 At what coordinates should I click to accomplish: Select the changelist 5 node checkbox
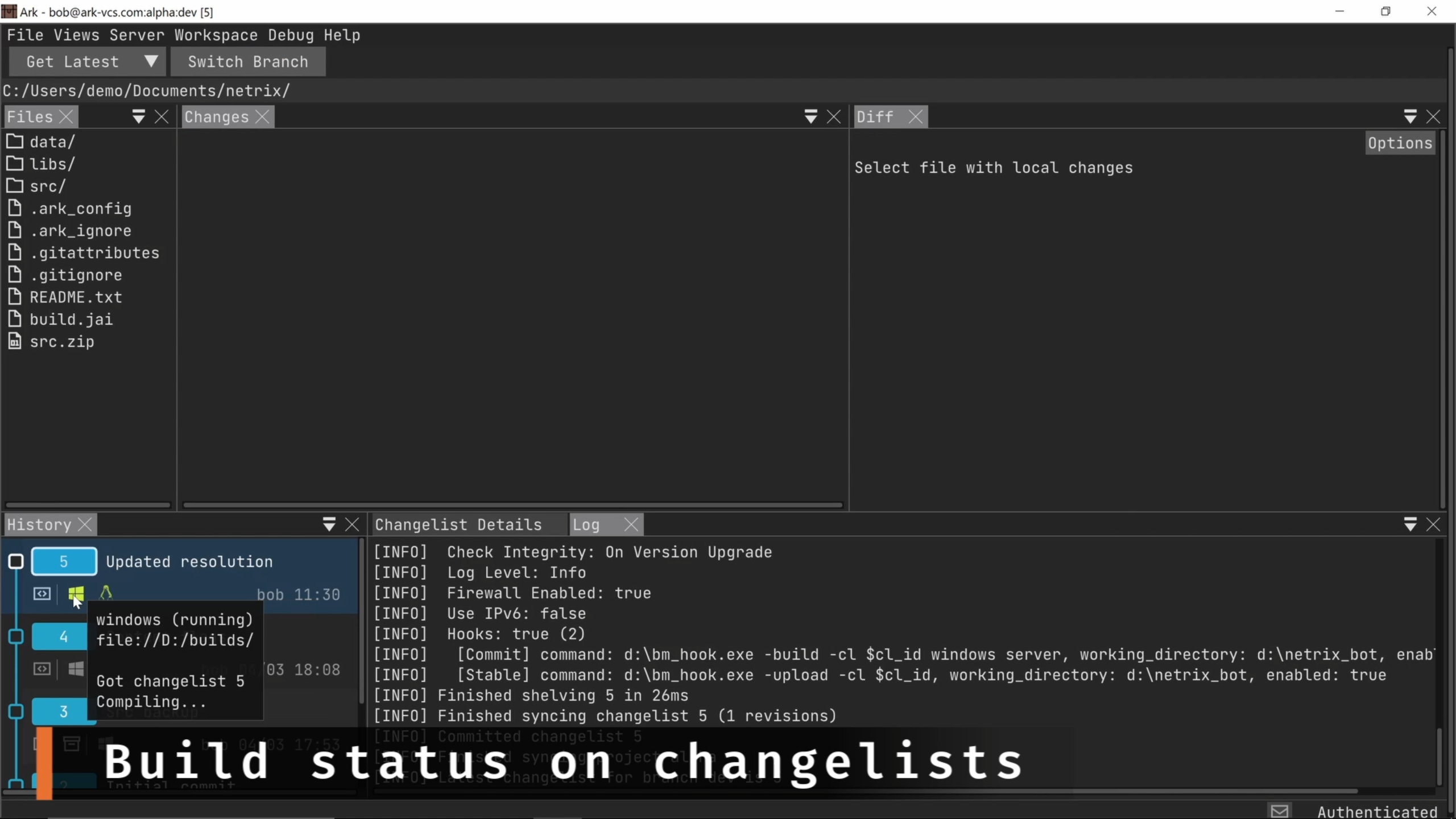click(x=16, y=562)
